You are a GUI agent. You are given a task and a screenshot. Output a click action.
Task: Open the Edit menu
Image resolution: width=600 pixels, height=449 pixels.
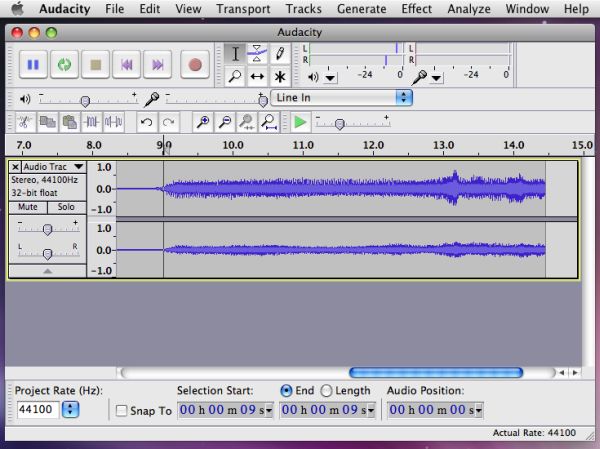tap(150, 9)
